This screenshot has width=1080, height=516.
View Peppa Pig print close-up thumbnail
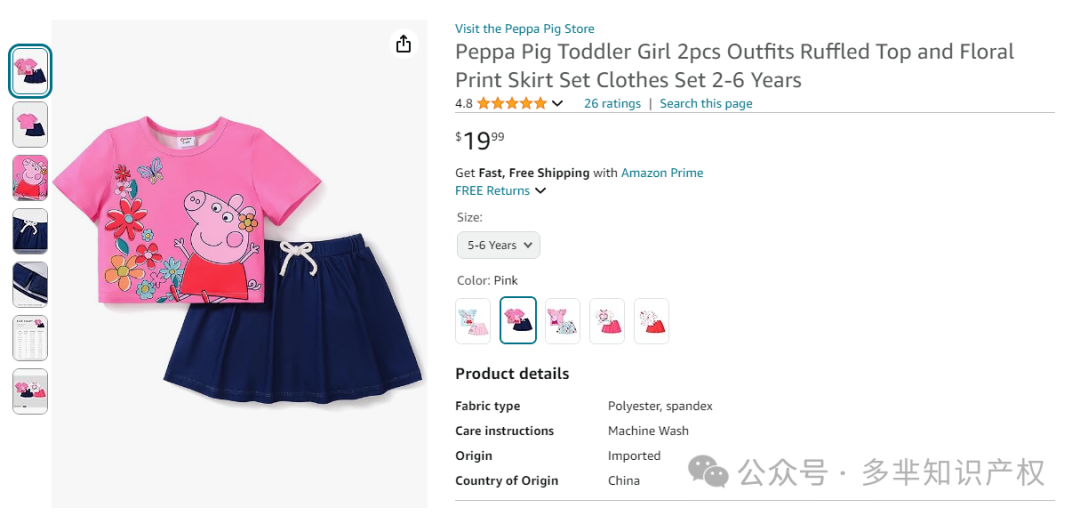tap(30, 178)
